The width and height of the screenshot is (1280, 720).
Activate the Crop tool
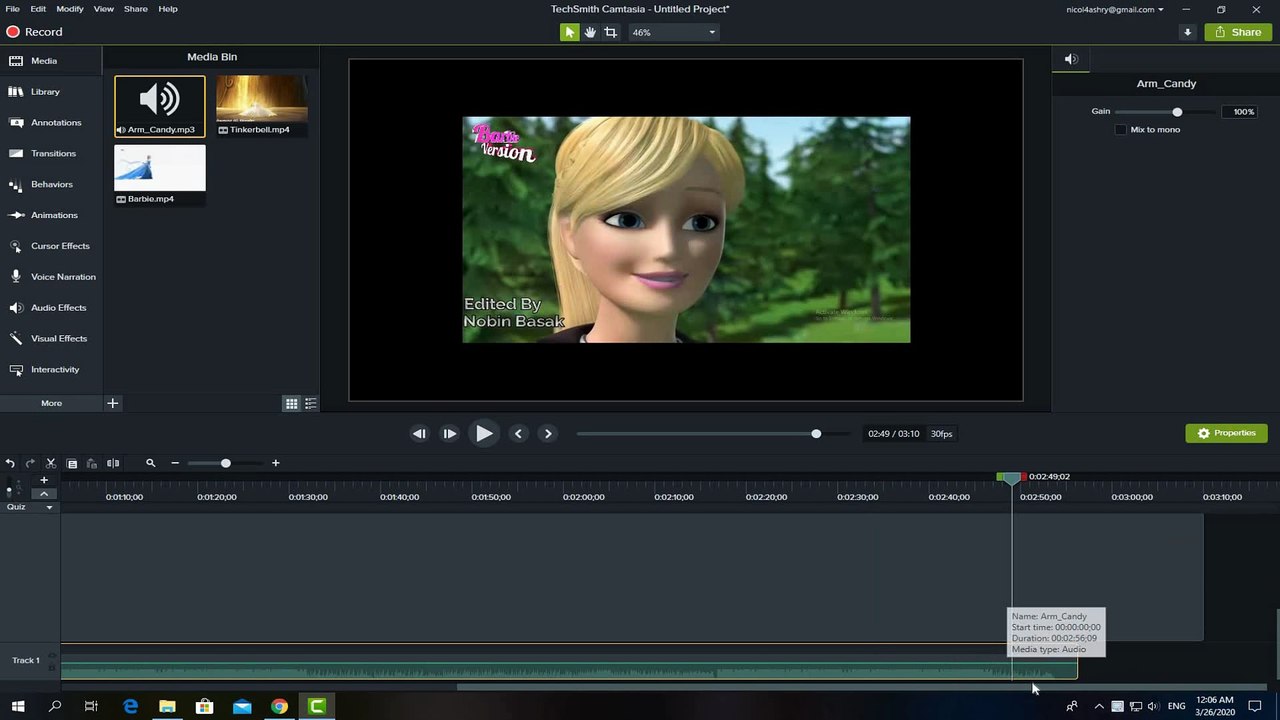611,32
